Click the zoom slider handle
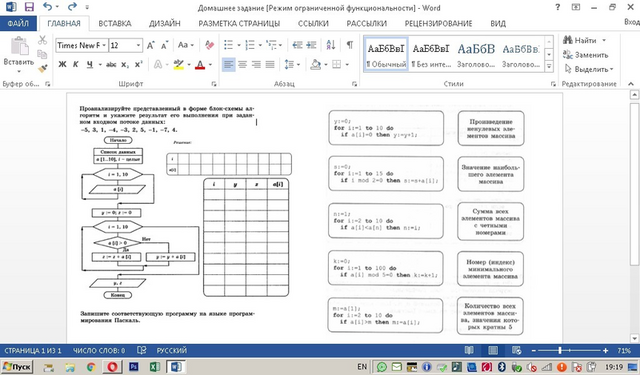The height and width of the screenshot is (375, 640). (560, 351)
